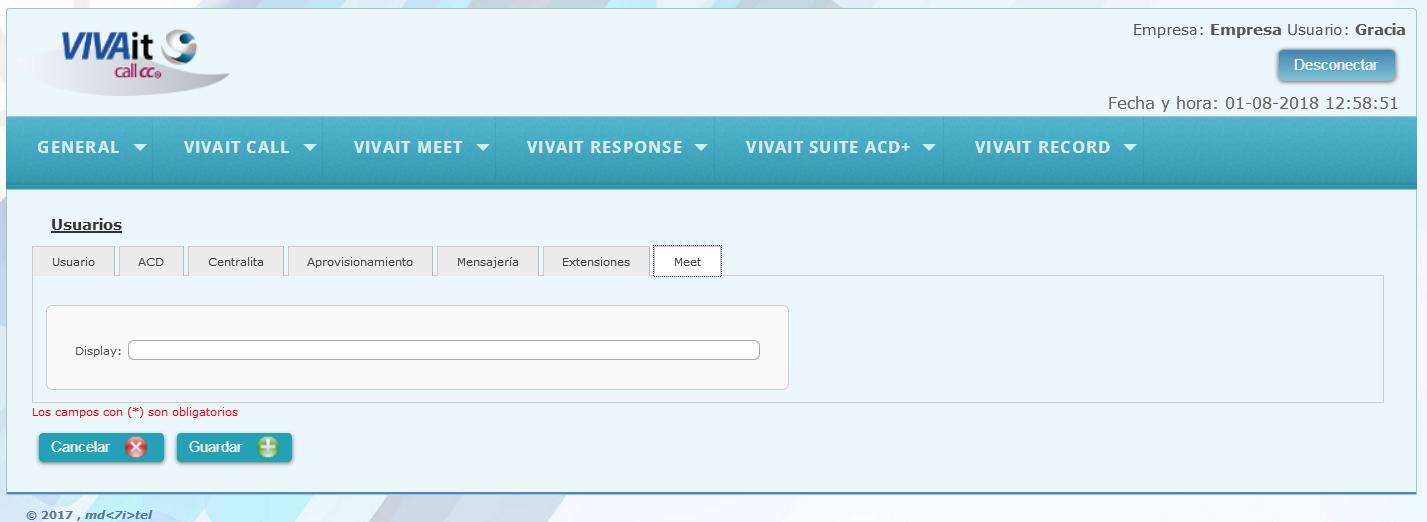Click the 'Fecha y hora' timestamp text
Image resolution: width=1427 pixels, height=522 pixels.
coord(1253,103)
